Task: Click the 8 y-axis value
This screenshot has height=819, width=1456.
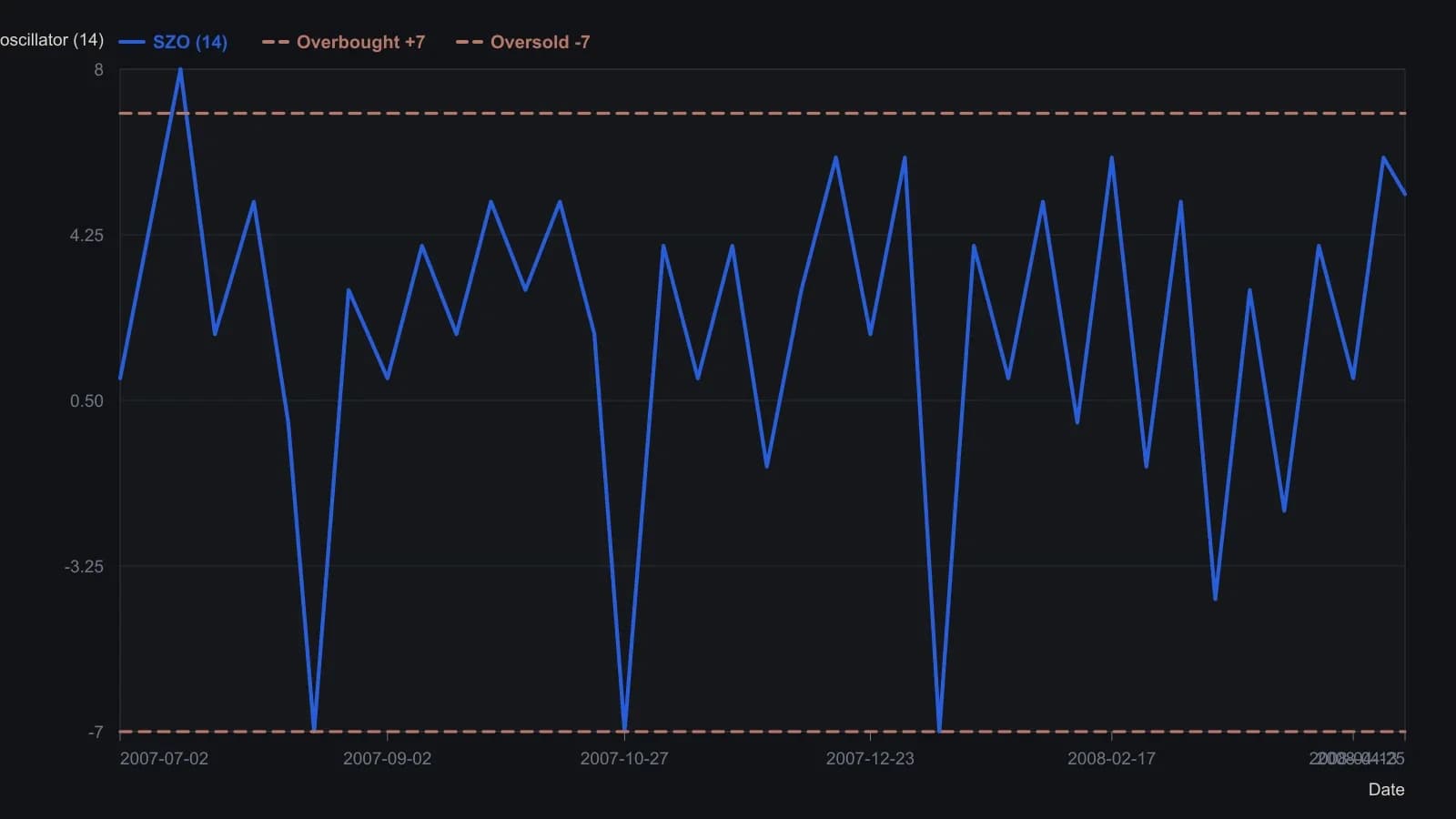Action: (x=98, y=70)
